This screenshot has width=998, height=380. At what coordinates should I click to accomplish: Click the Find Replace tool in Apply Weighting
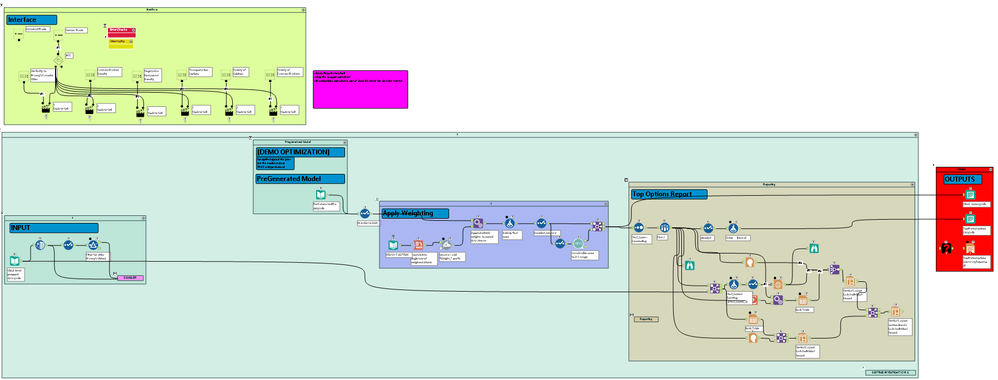point(478,223)
